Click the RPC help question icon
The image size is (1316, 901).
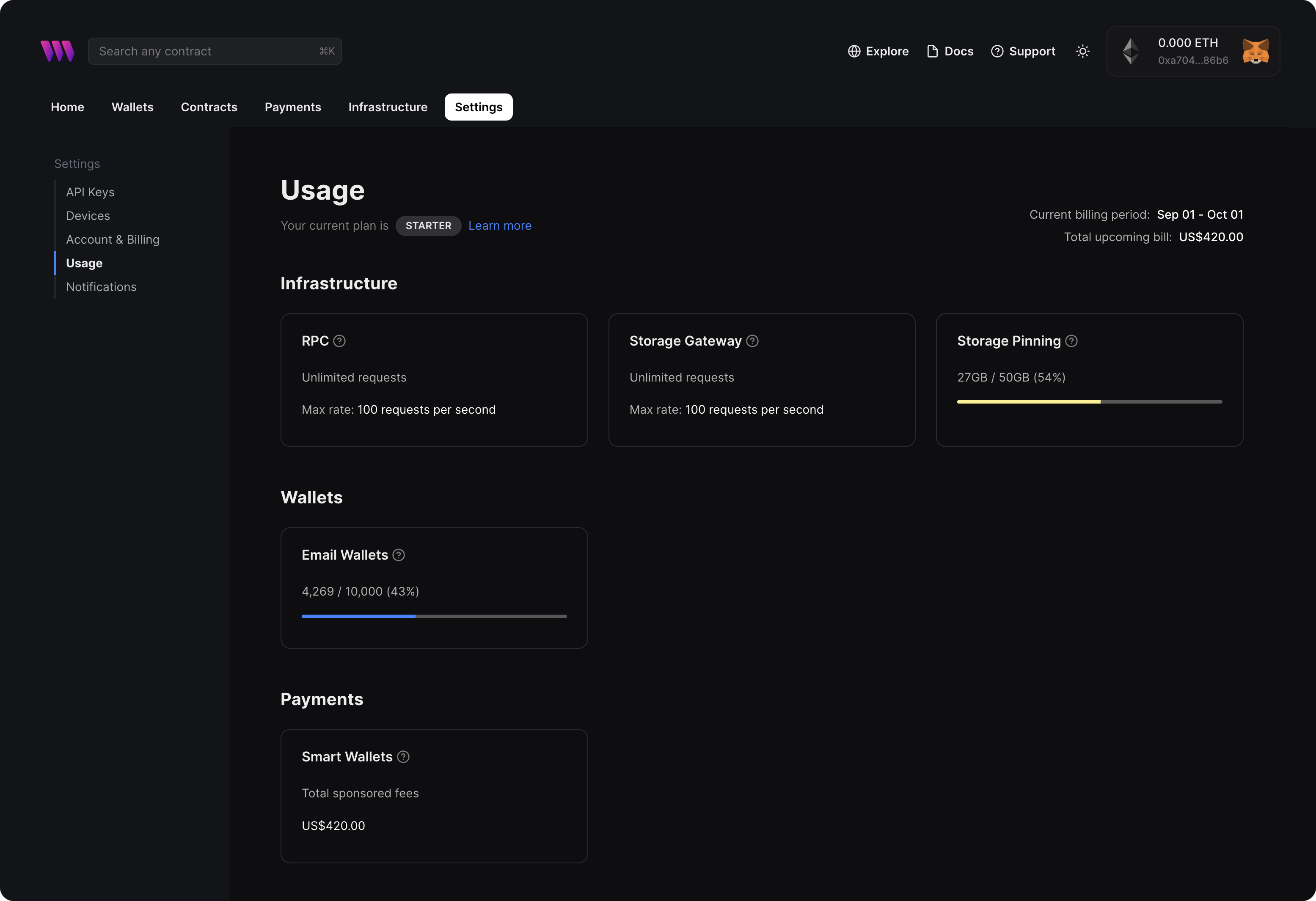coord(339,341)
